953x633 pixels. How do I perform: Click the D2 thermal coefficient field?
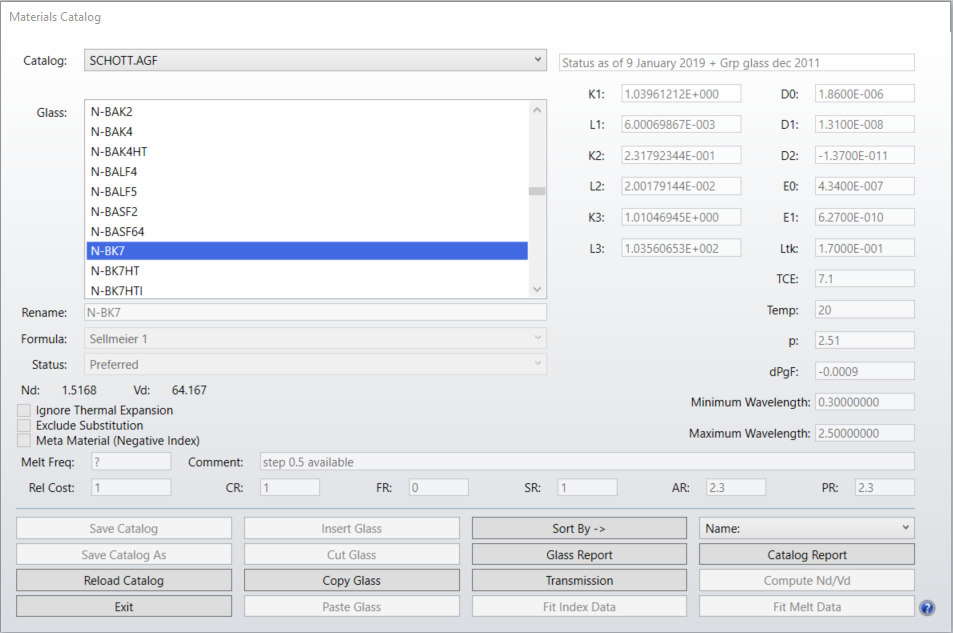(x=864, y=156)
